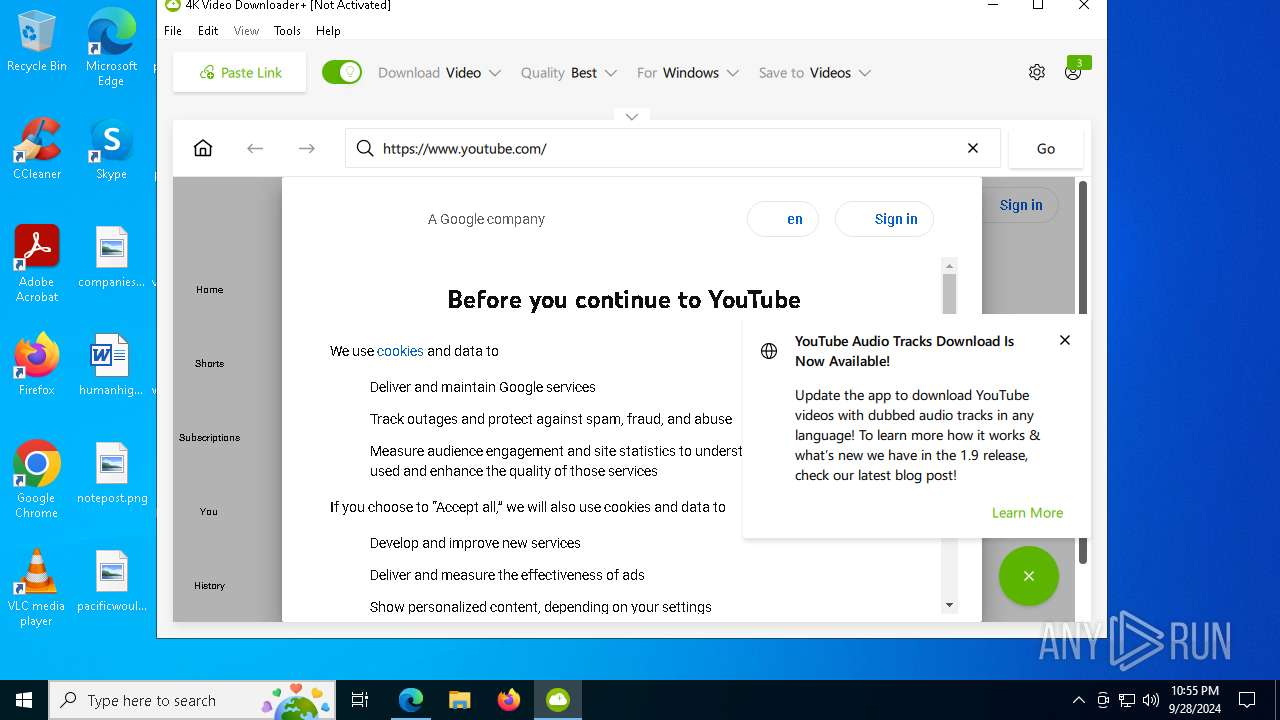This screenshot has height=720, width=1280.
Task: Select Shorts in YouTube sidebar
Action: click(x=209, y=364)
